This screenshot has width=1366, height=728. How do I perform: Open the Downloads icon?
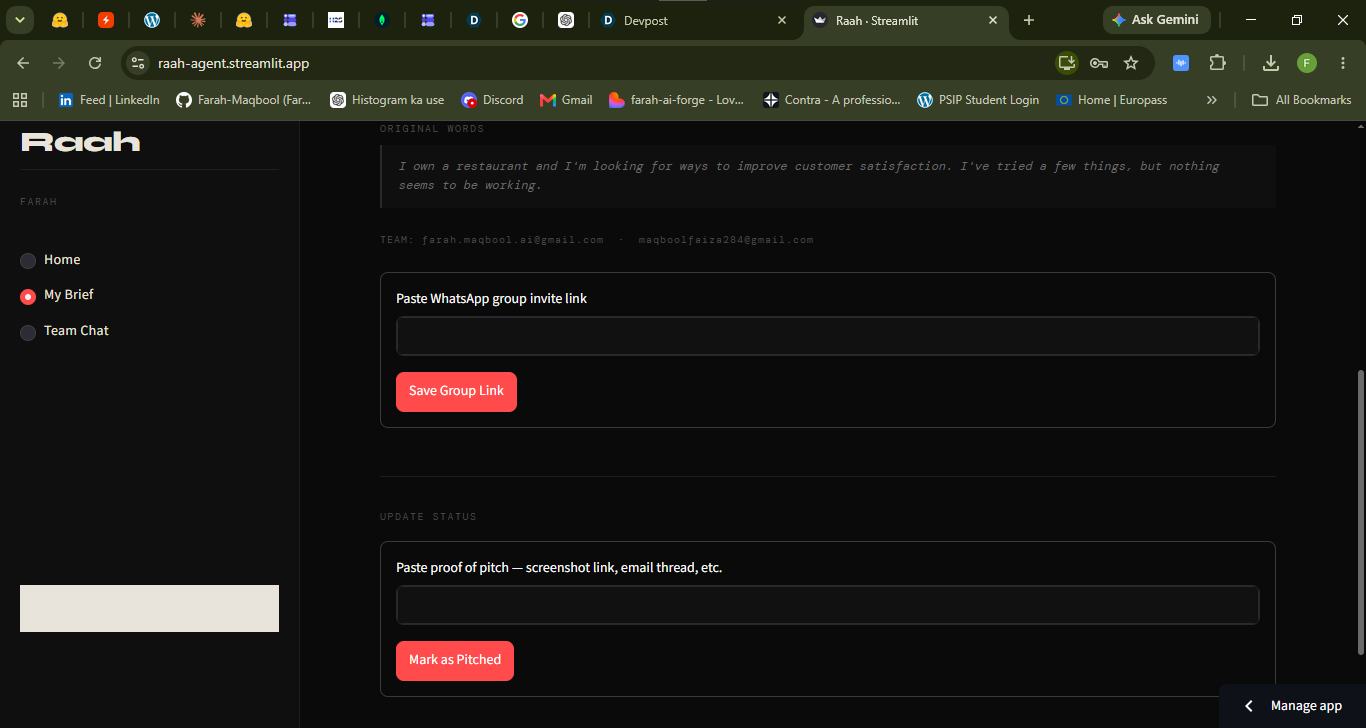tap(1271, 63)
